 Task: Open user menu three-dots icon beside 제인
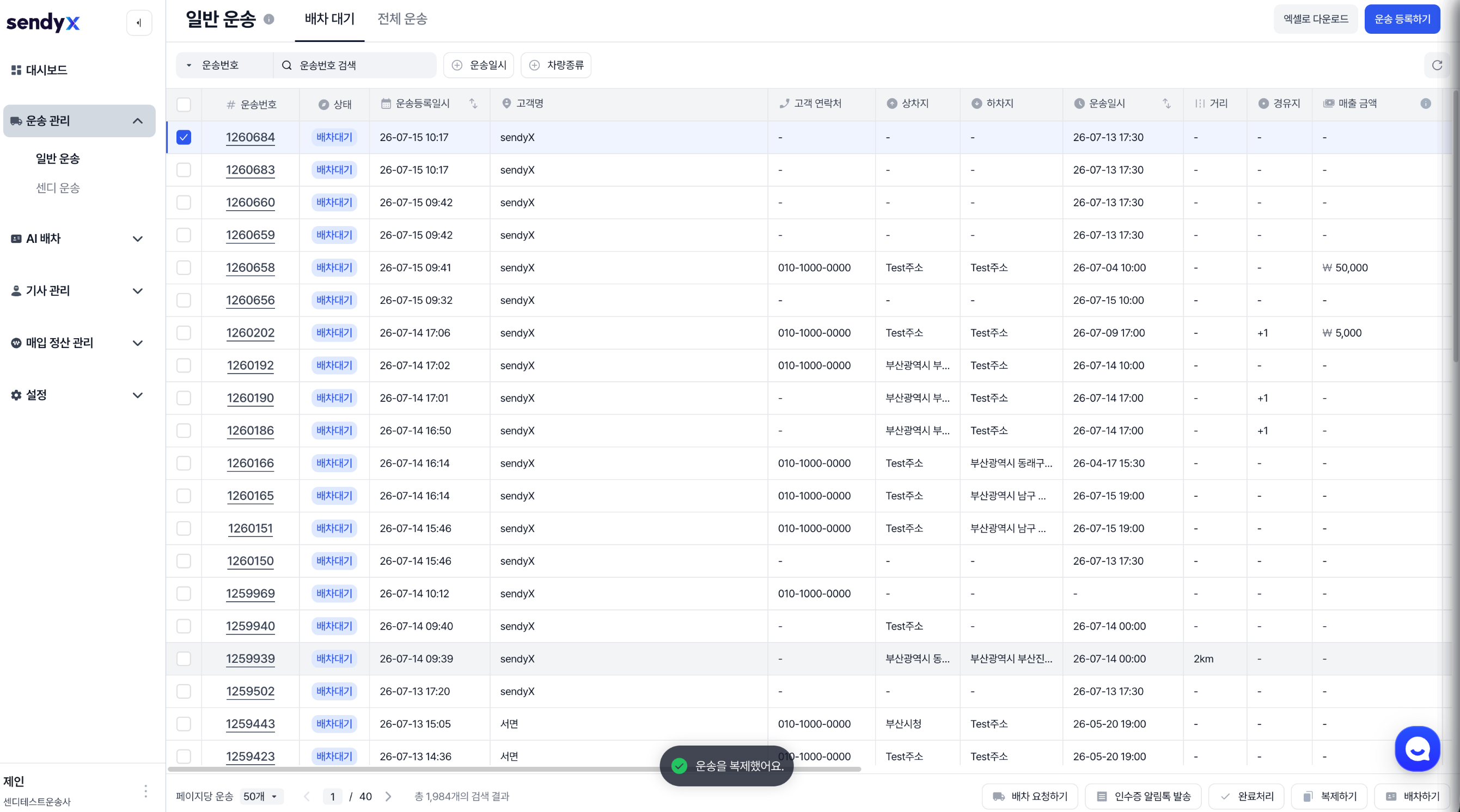tap(145, 791)
